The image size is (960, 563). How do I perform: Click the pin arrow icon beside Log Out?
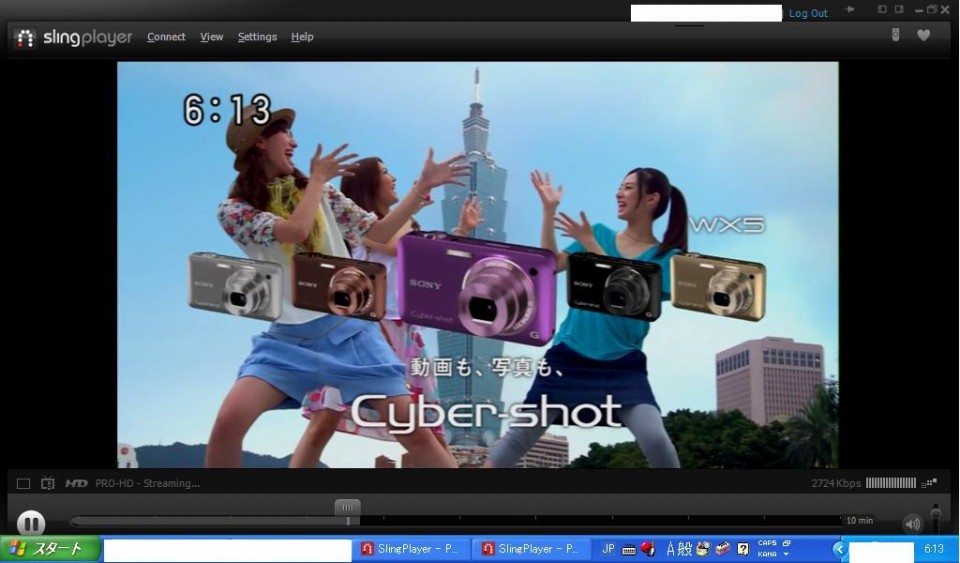click(x=850, y=10)
